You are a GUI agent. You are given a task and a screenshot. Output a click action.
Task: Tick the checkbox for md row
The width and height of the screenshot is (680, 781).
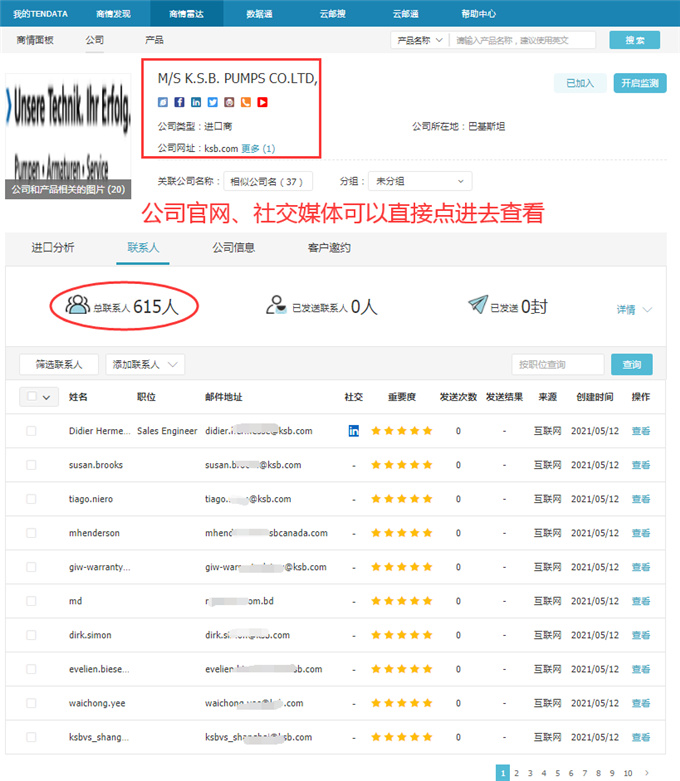tap(31, 601)
